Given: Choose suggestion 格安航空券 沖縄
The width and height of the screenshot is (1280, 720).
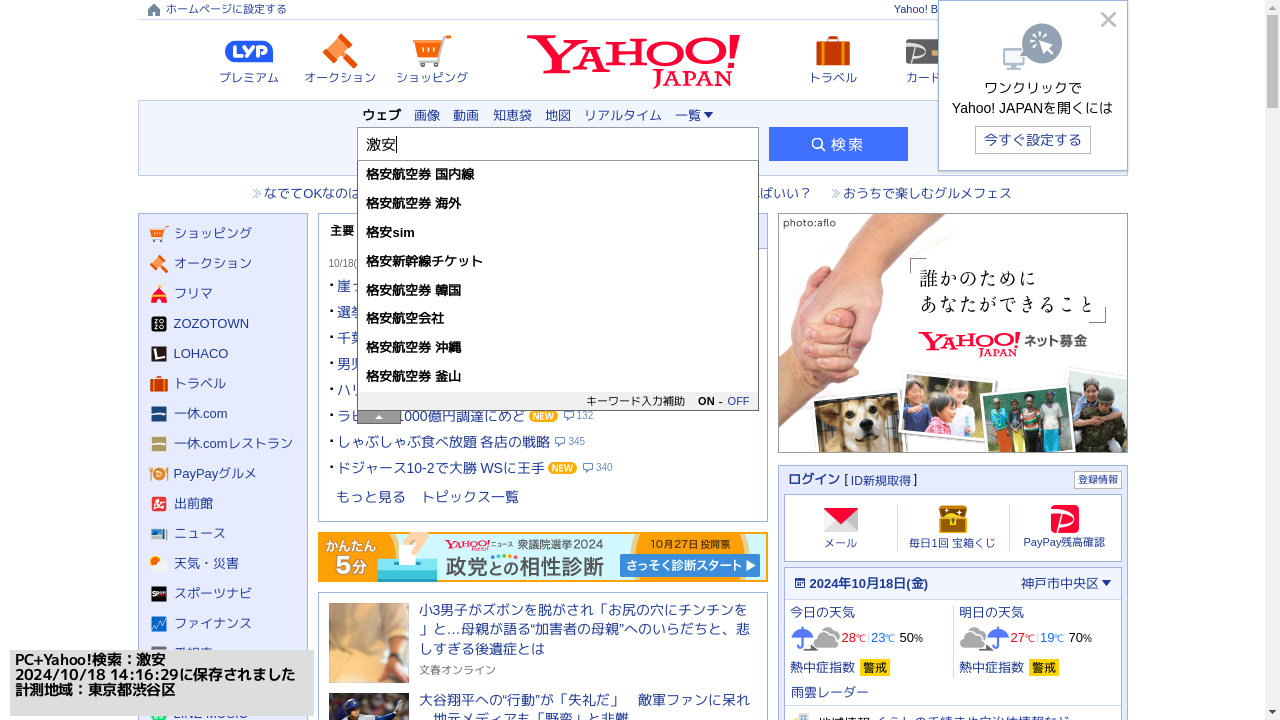Looking at the screenshot, I should tap(558, 347).
